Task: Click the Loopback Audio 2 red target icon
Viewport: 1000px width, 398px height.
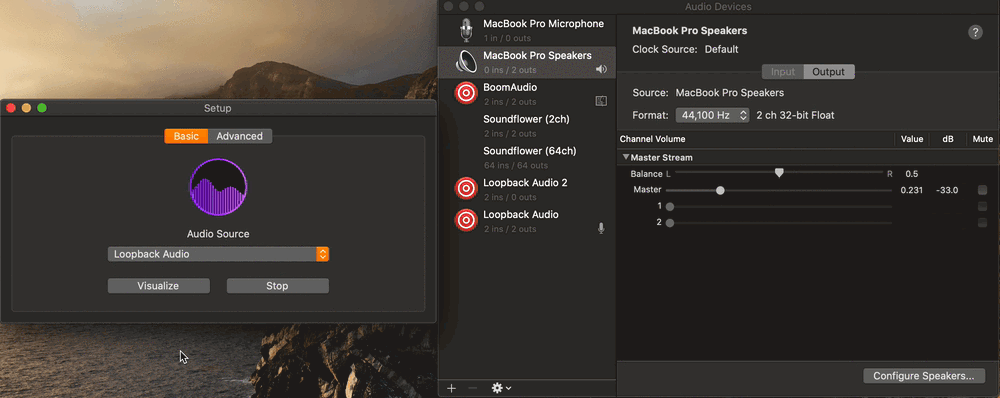Action: 466,189
